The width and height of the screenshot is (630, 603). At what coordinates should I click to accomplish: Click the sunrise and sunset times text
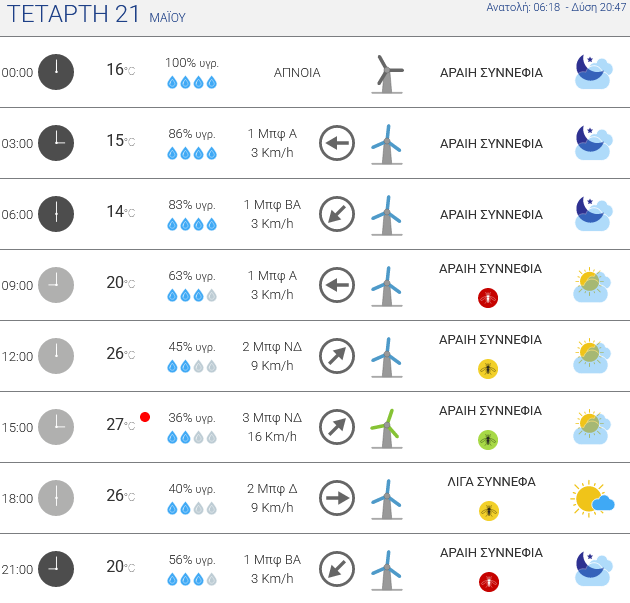(556, 7)
